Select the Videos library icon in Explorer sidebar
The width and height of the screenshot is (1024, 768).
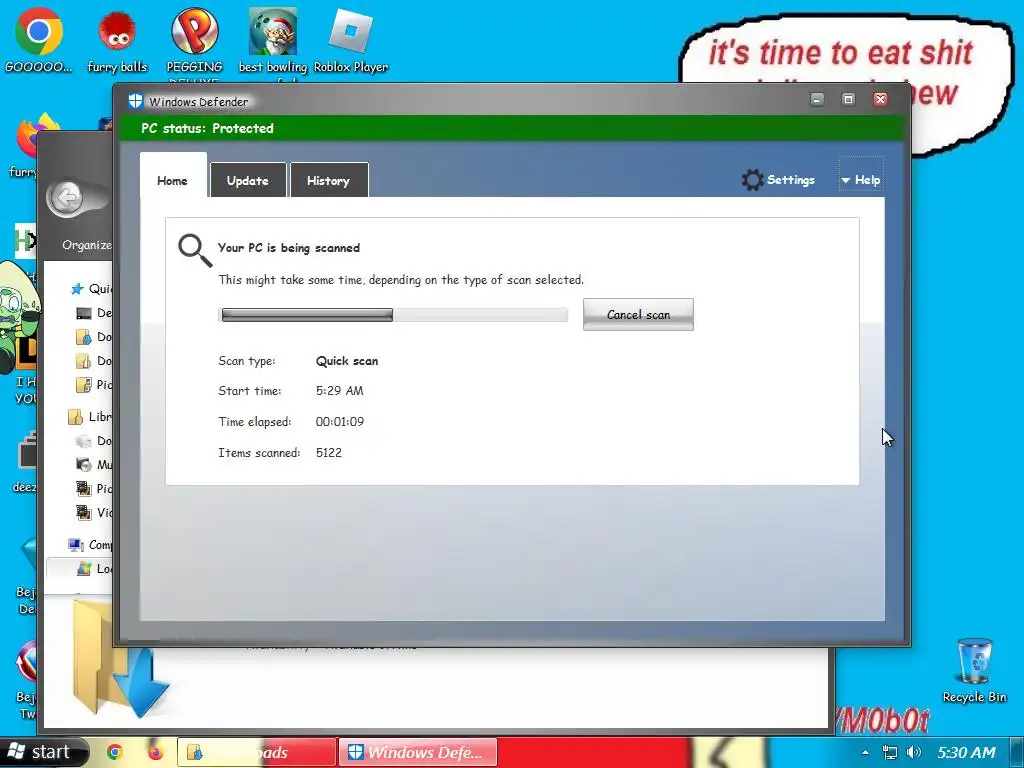(x=84, y=512)
